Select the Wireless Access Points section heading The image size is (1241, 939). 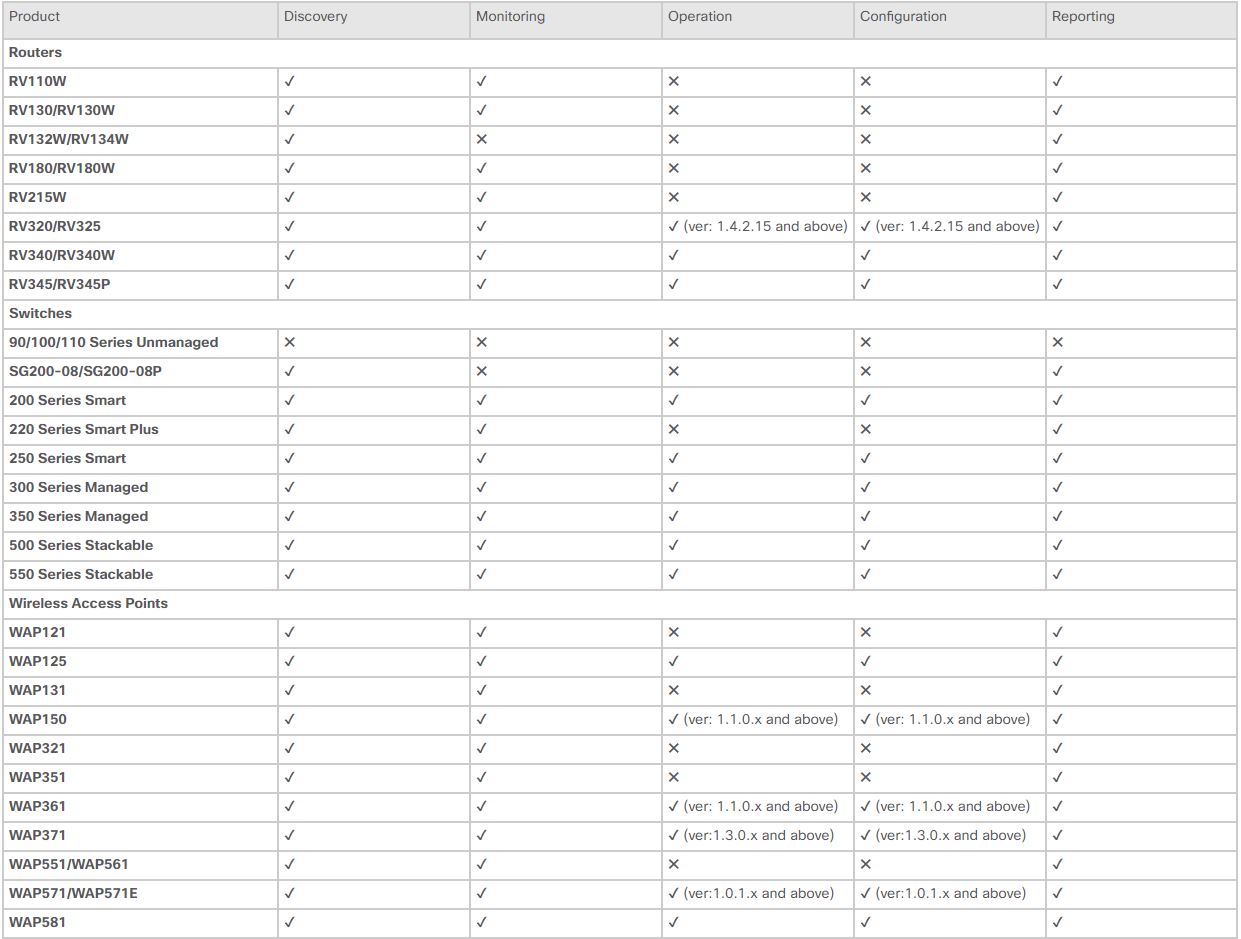tap(88, 603)
